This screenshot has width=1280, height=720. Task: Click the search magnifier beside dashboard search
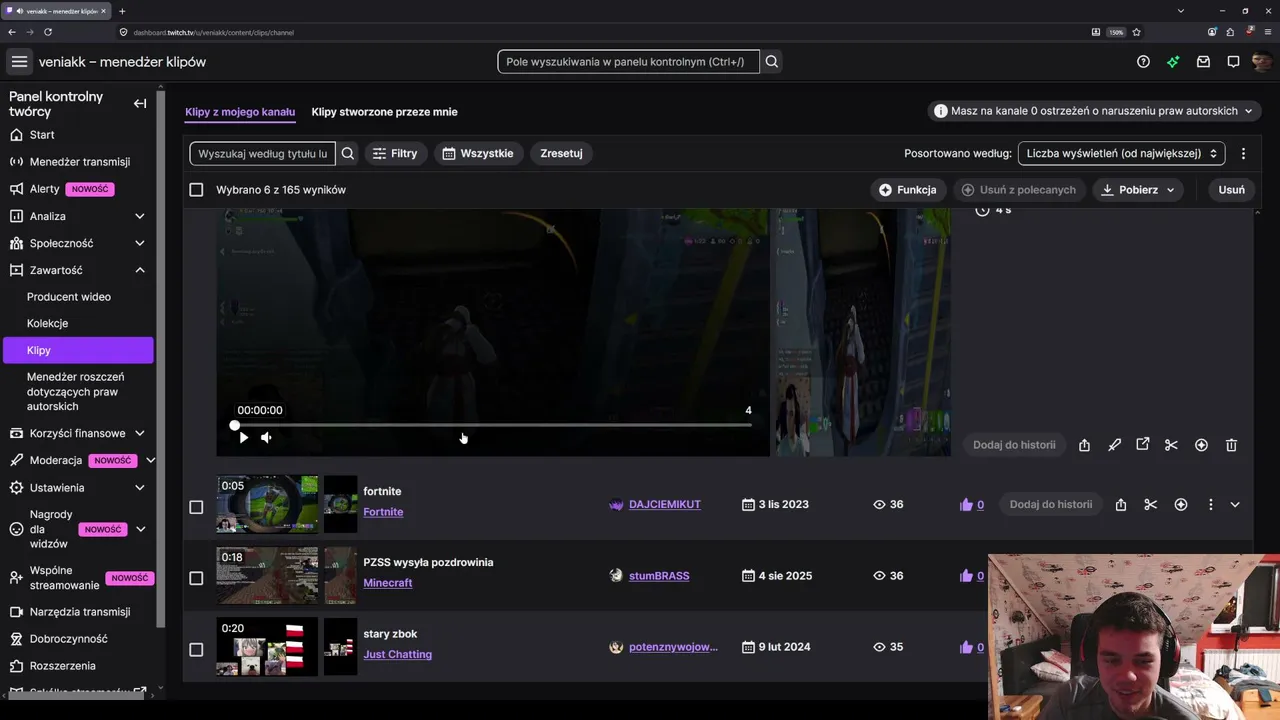[772, 62]
